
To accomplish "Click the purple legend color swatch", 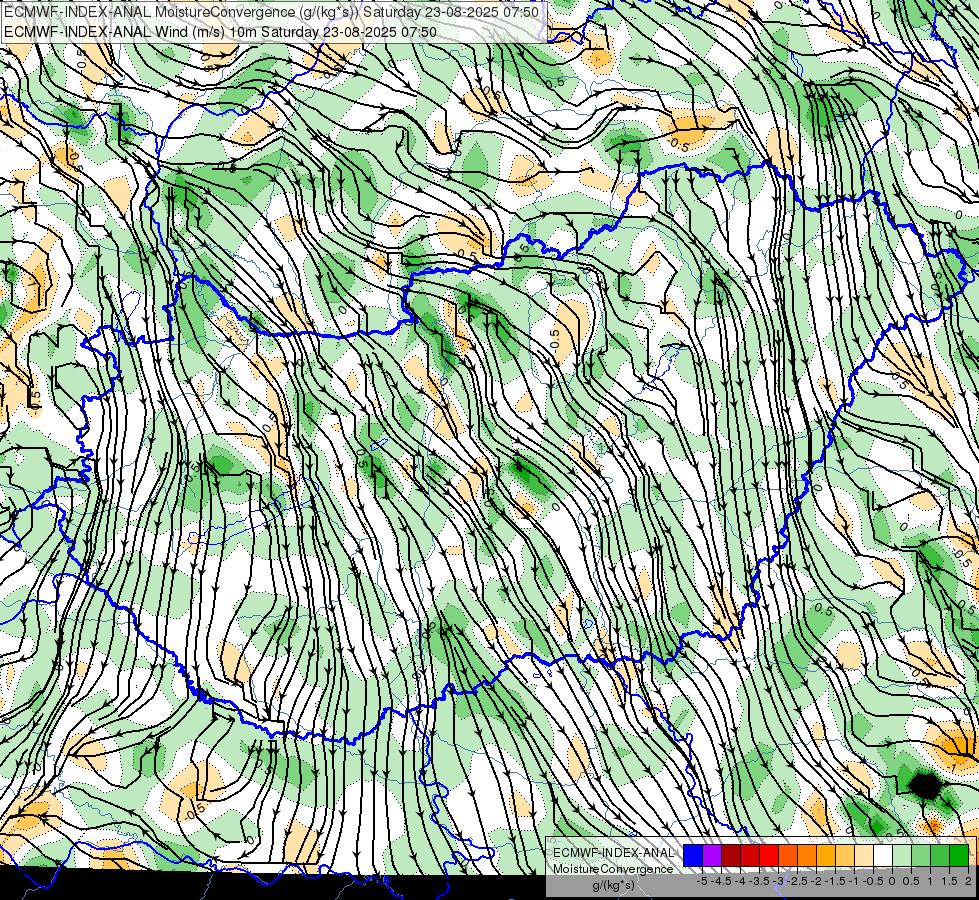I will click(x=712, y=855).
